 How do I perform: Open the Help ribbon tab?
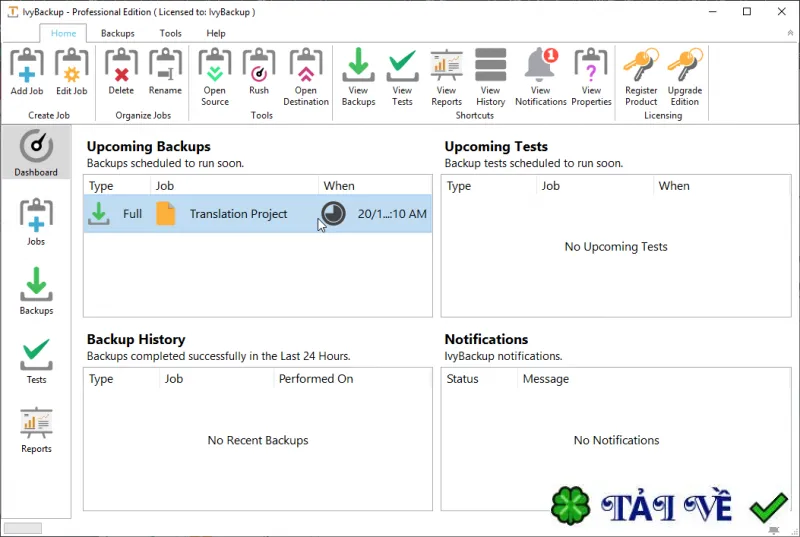216,33
